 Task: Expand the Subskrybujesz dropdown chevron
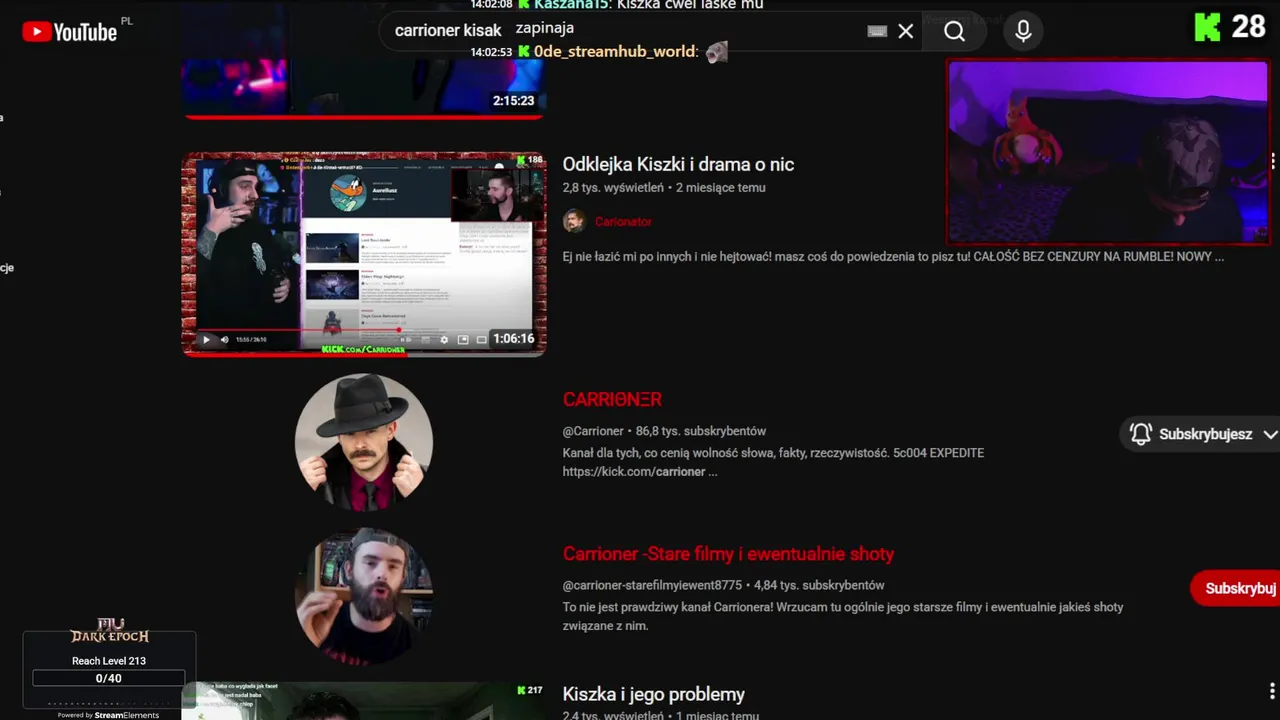tap(1270, 434)
